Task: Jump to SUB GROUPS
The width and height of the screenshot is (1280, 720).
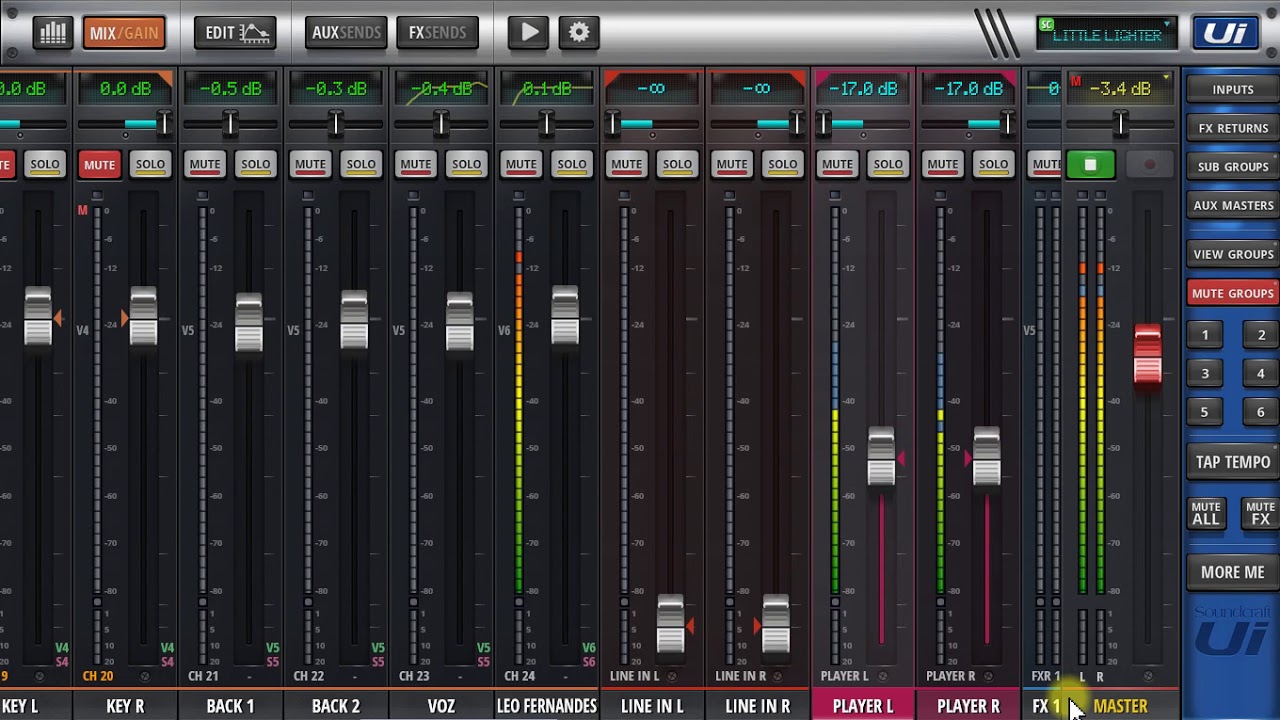Action: pos(1233,167)
